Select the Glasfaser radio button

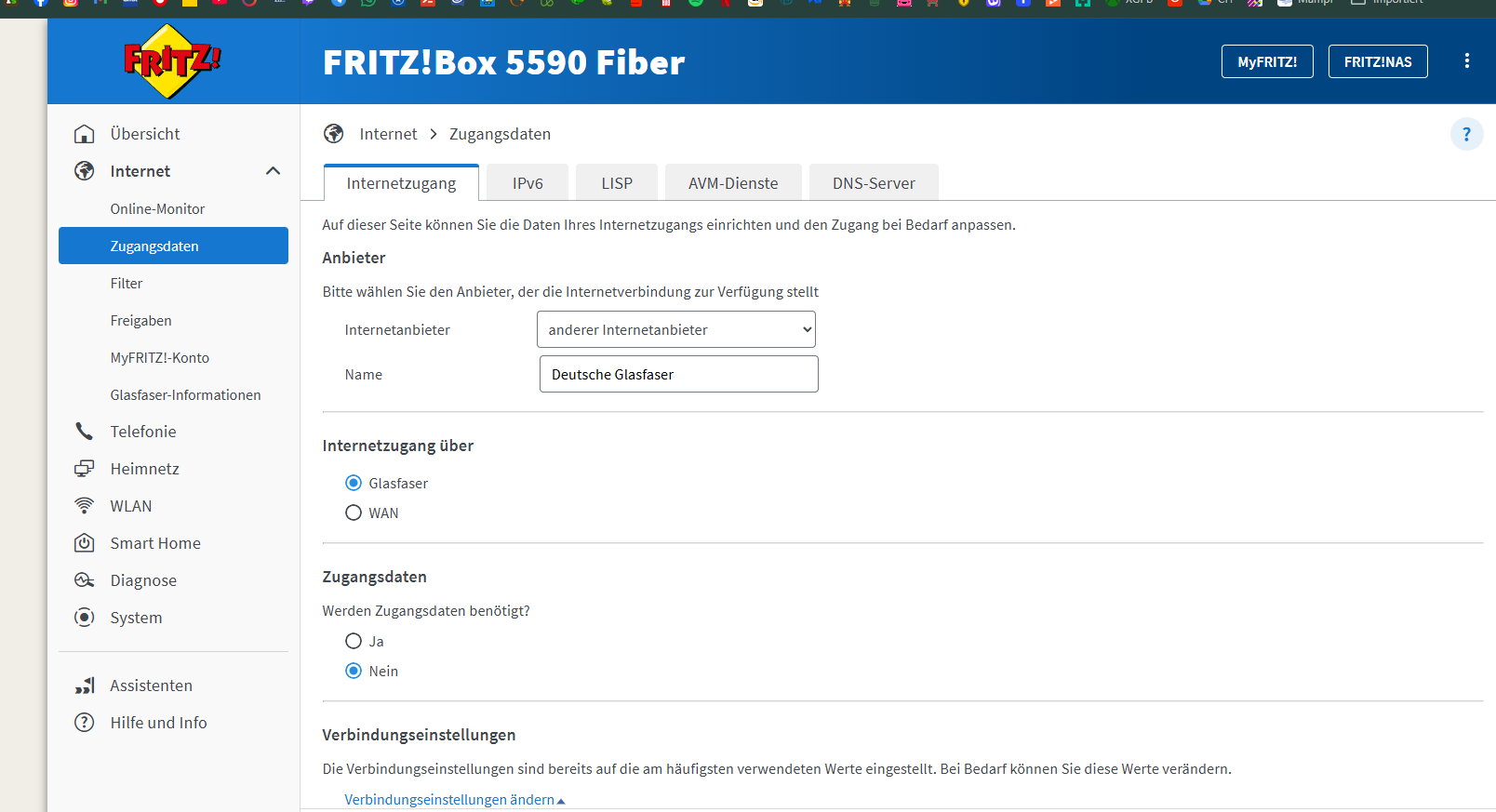(354, 483)
